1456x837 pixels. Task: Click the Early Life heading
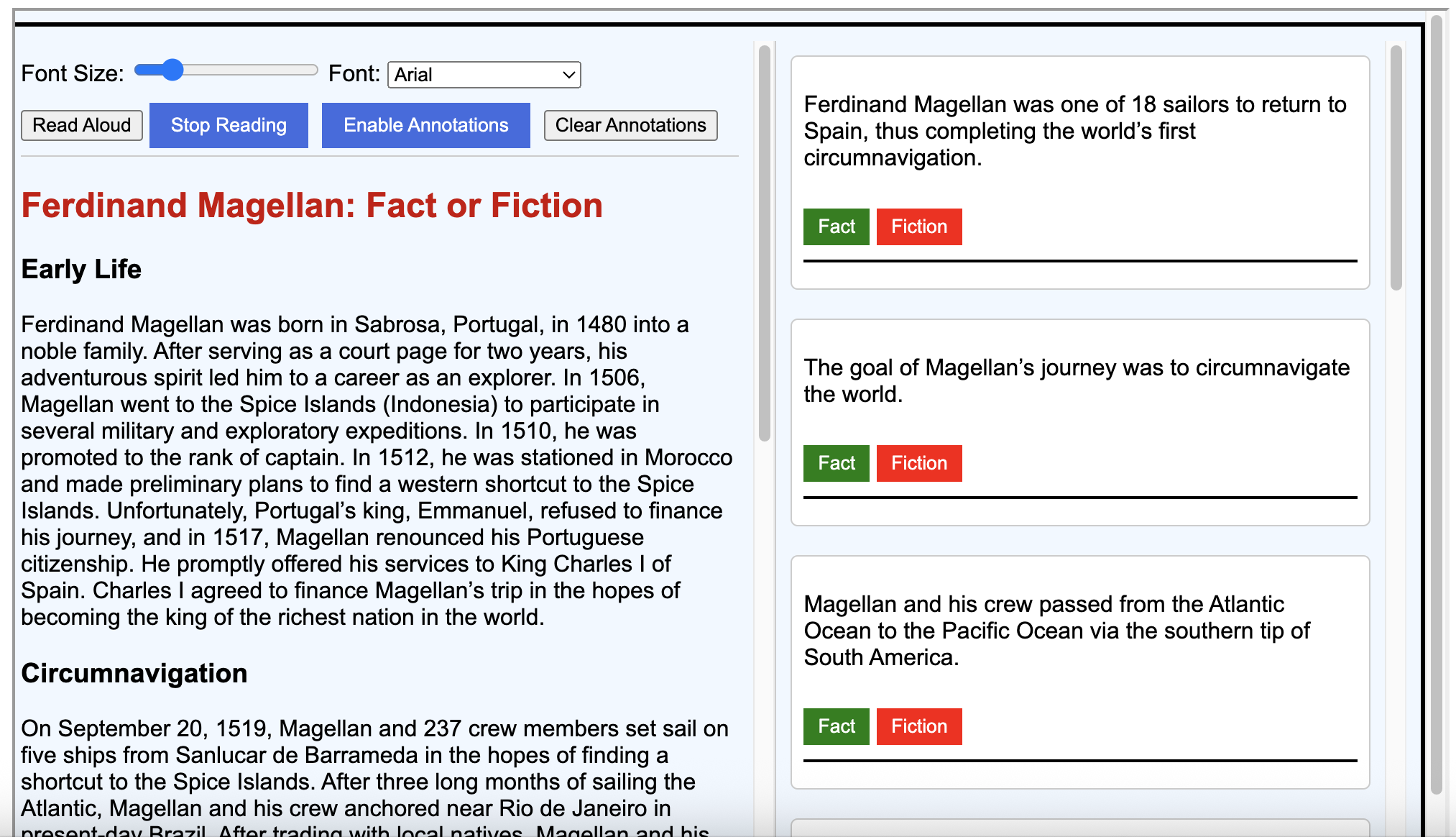[x=81, y=269]
